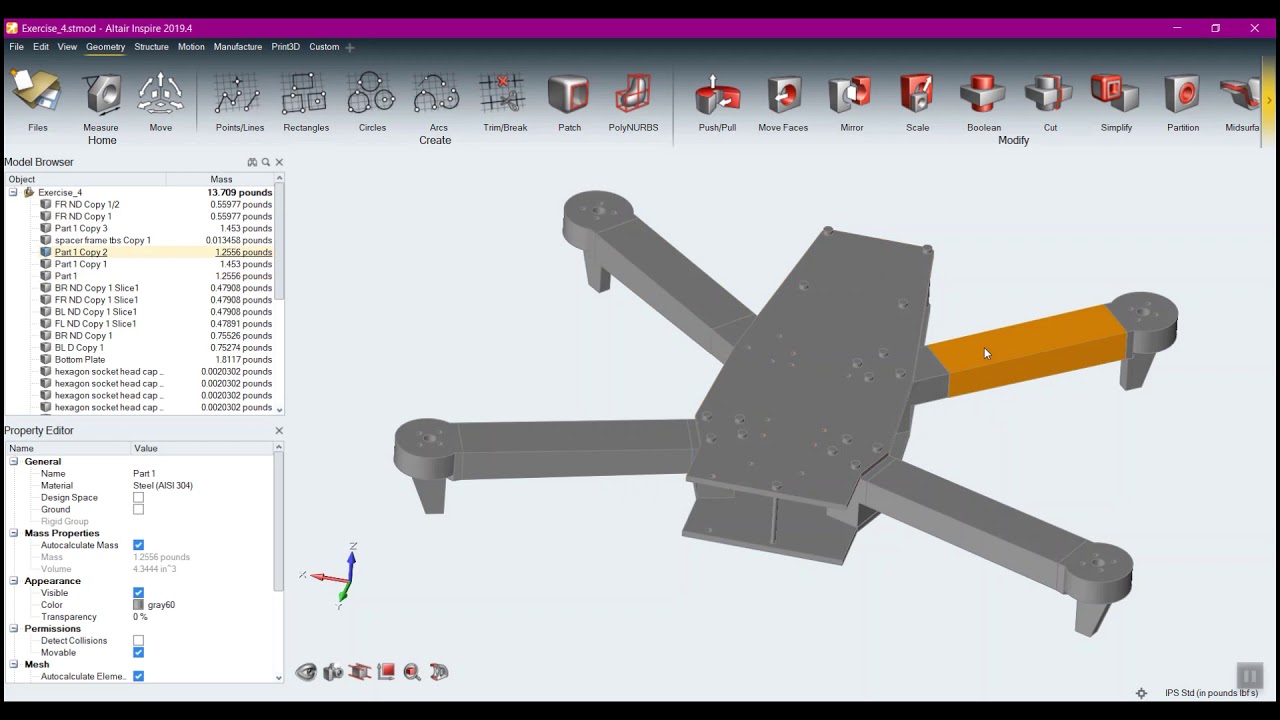This screenshot has width=1280, height=720.
Task: Enable the Detect Collisions checkbox
Action: tap(138, 640)
